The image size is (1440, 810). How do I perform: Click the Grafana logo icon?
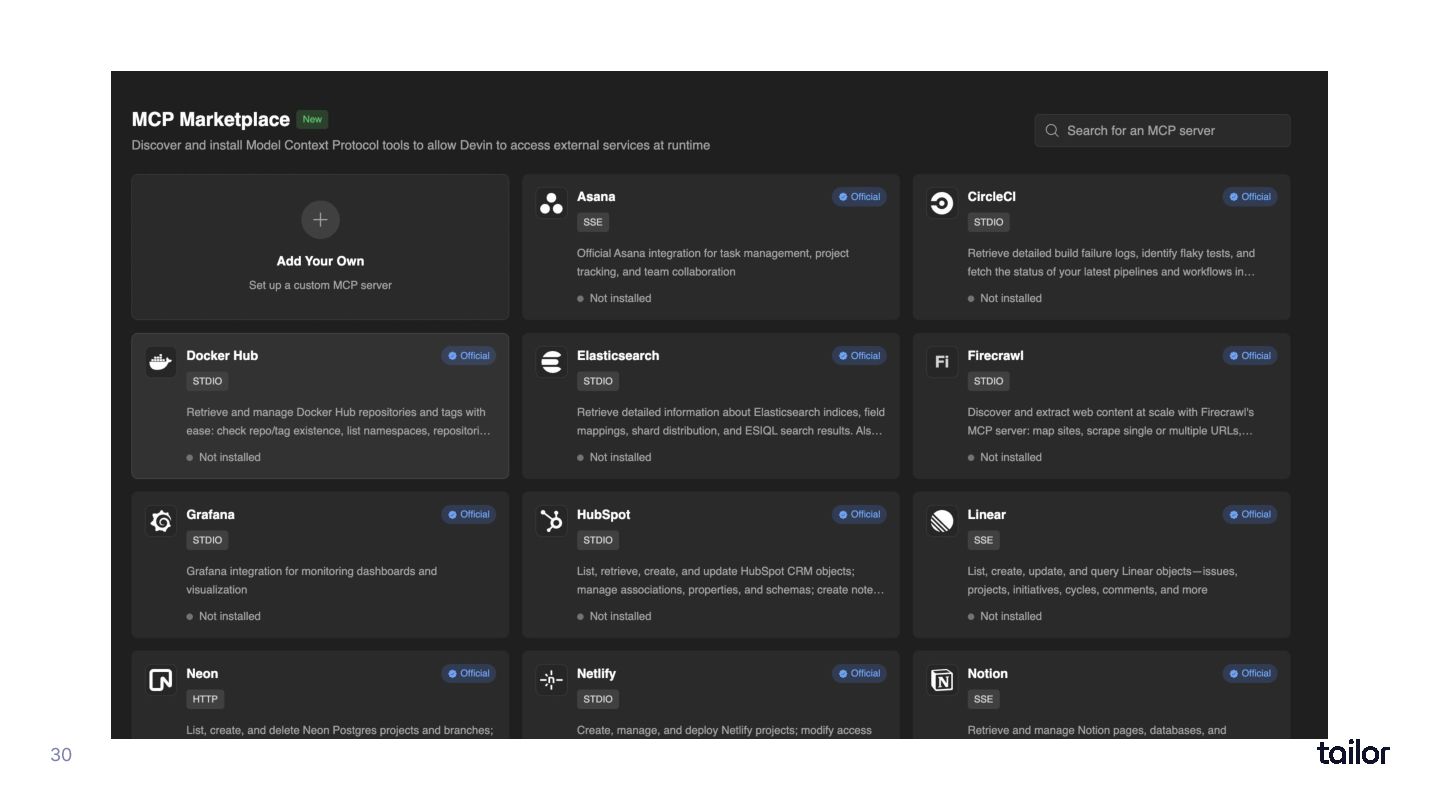pos(160,521)
